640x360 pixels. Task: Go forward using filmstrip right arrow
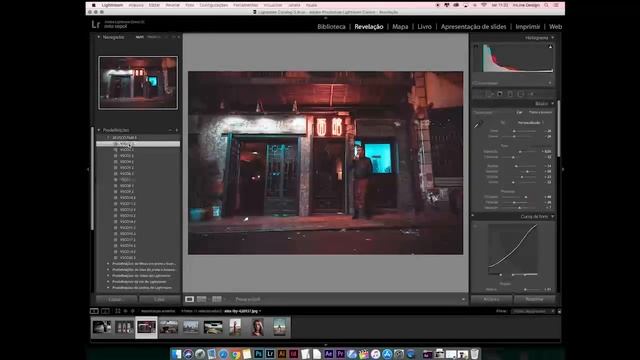tap(132, 311)
